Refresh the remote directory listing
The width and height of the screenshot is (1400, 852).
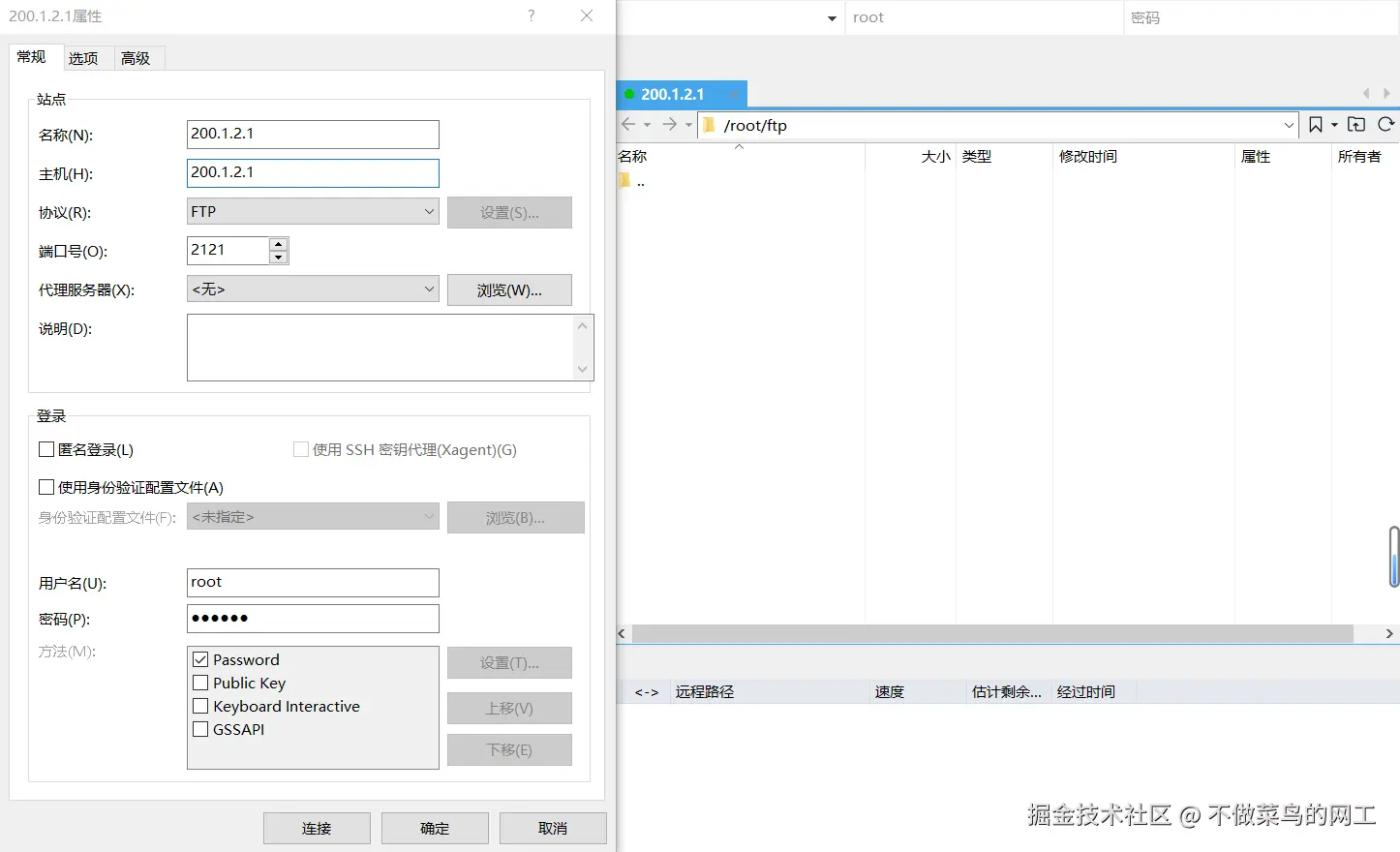1385,125
